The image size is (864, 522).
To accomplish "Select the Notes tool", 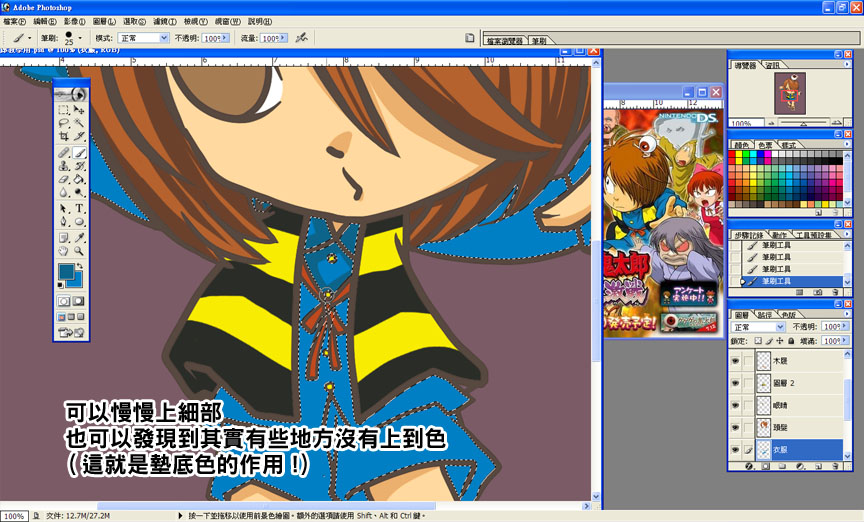I will [x=63, y=238].
